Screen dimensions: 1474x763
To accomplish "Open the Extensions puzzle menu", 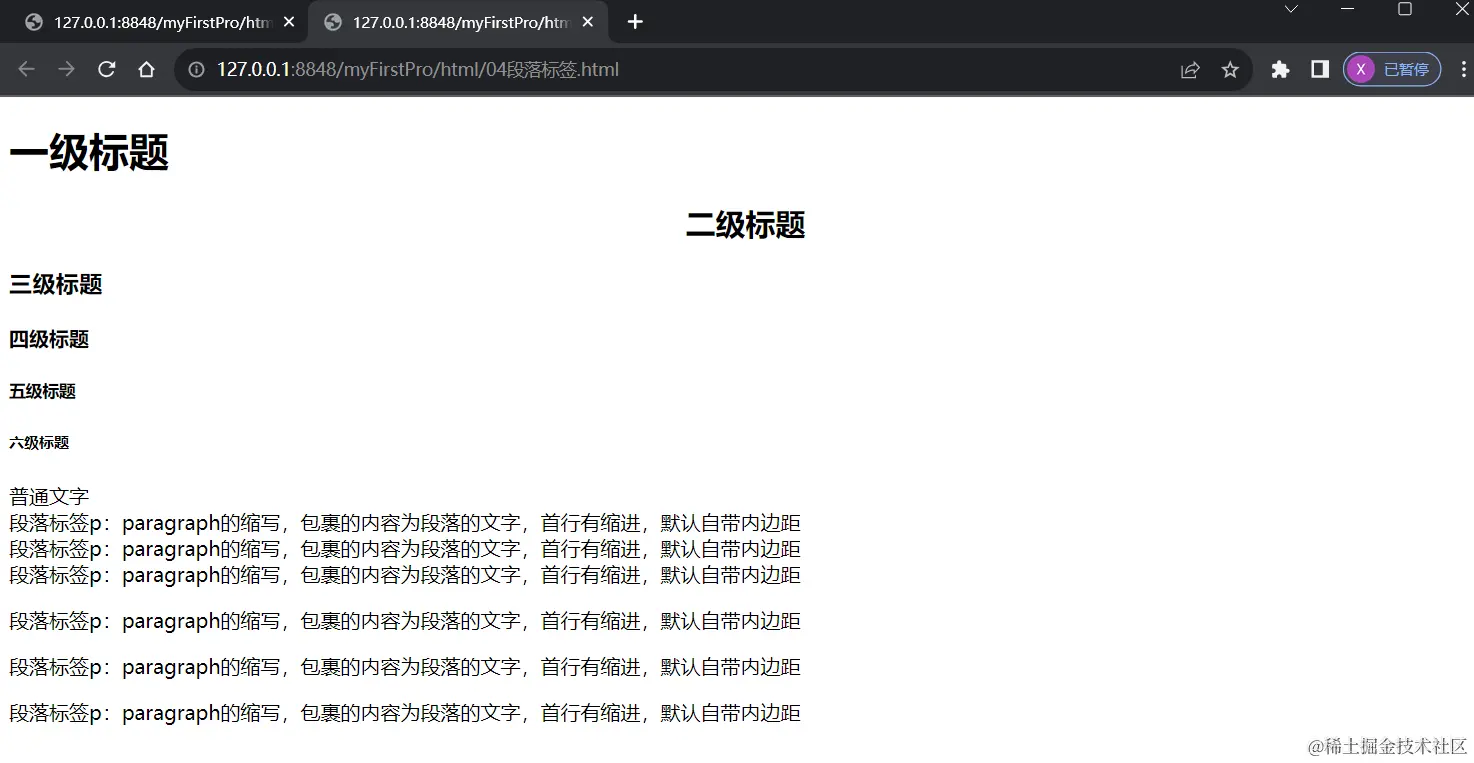I will pos(1280,69).
